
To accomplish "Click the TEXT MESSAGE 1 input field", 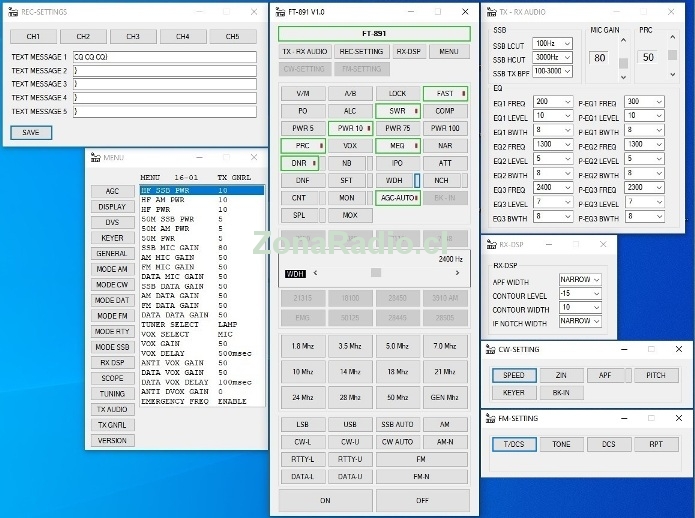I will tap(165, 57).
